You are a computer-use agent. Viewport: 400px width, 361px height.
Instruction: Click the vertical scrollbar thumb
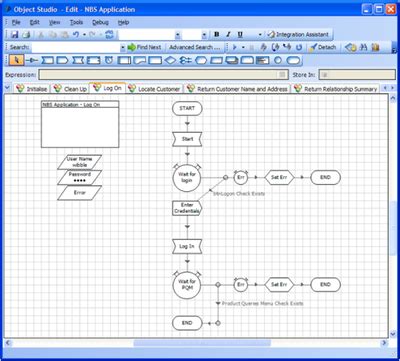[x=393, y=228]
